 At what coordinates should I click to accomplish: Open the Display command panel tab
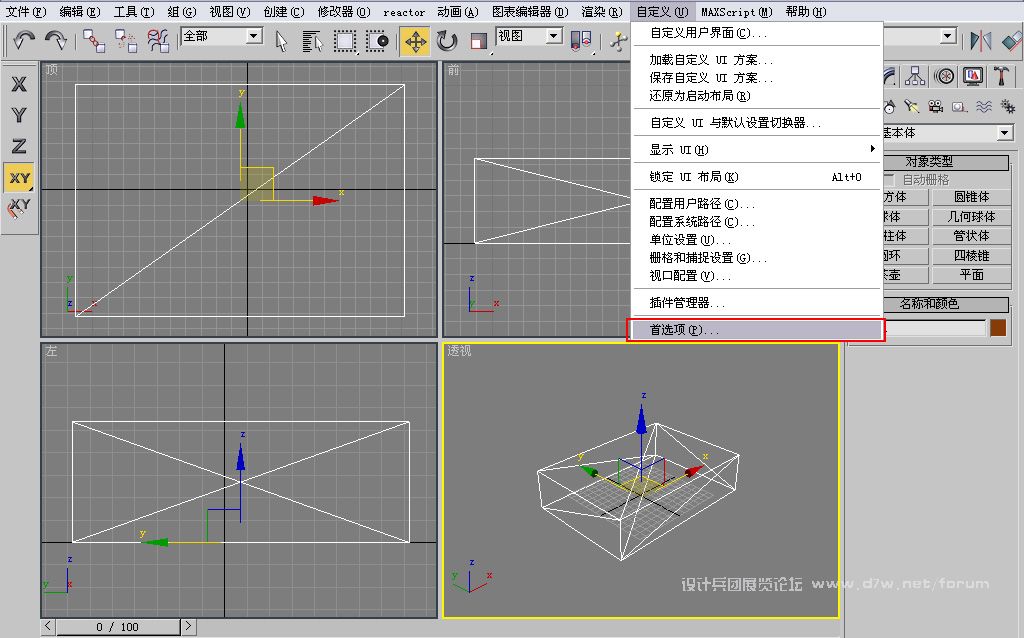[x=972, y=76]
